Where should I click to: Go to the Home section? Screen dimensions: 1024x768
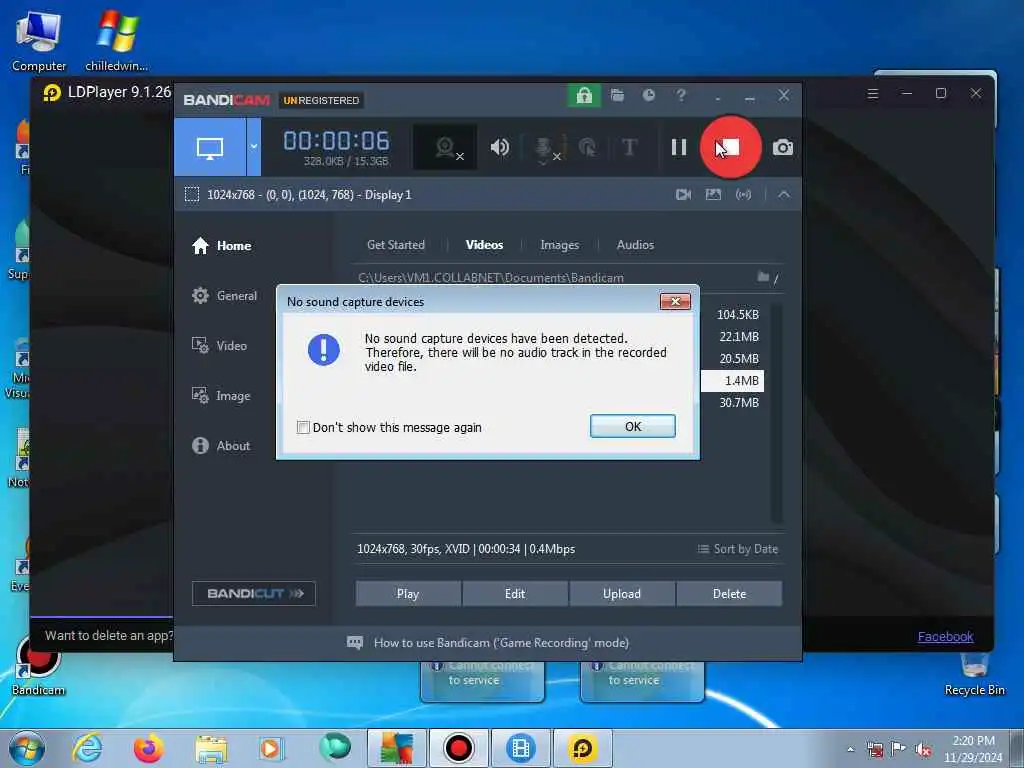coord(222,246)
